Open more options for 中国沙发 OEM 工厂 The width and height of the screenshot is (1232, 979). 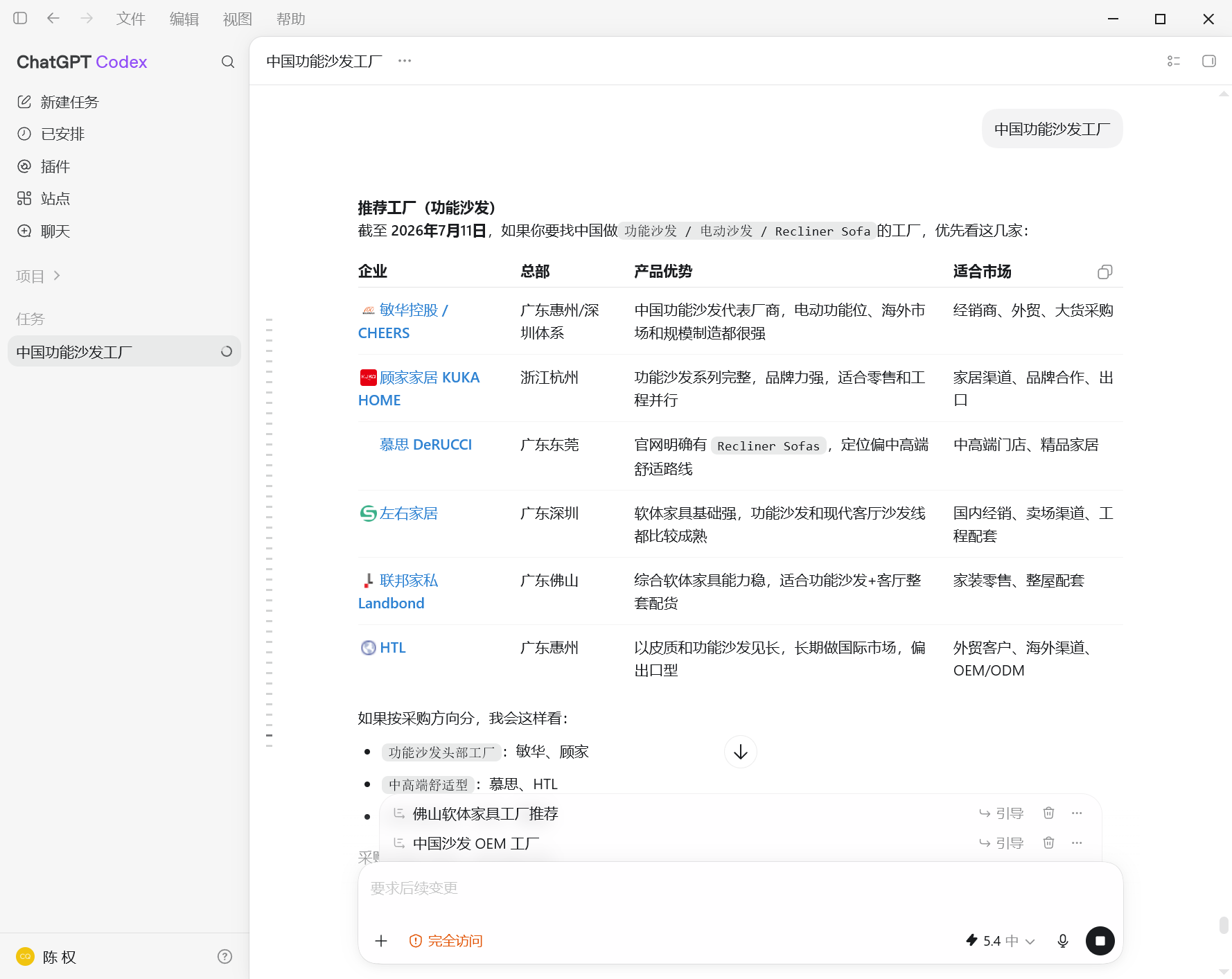coord(1077,843)
